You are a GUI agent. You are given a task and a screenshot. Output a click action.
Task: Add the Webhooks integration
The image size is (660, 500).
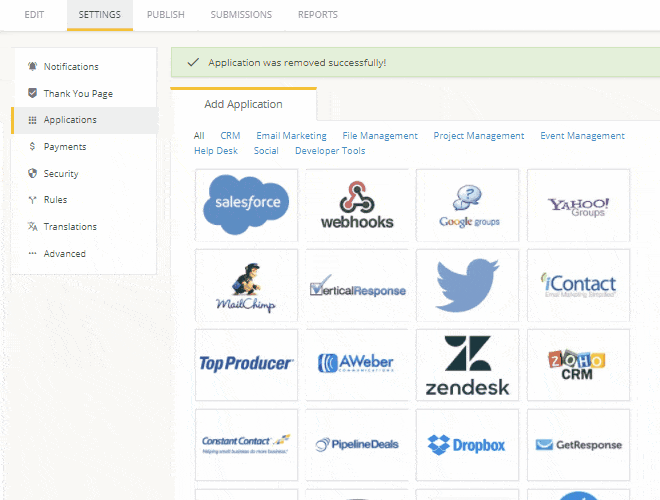tap(357, 205)
